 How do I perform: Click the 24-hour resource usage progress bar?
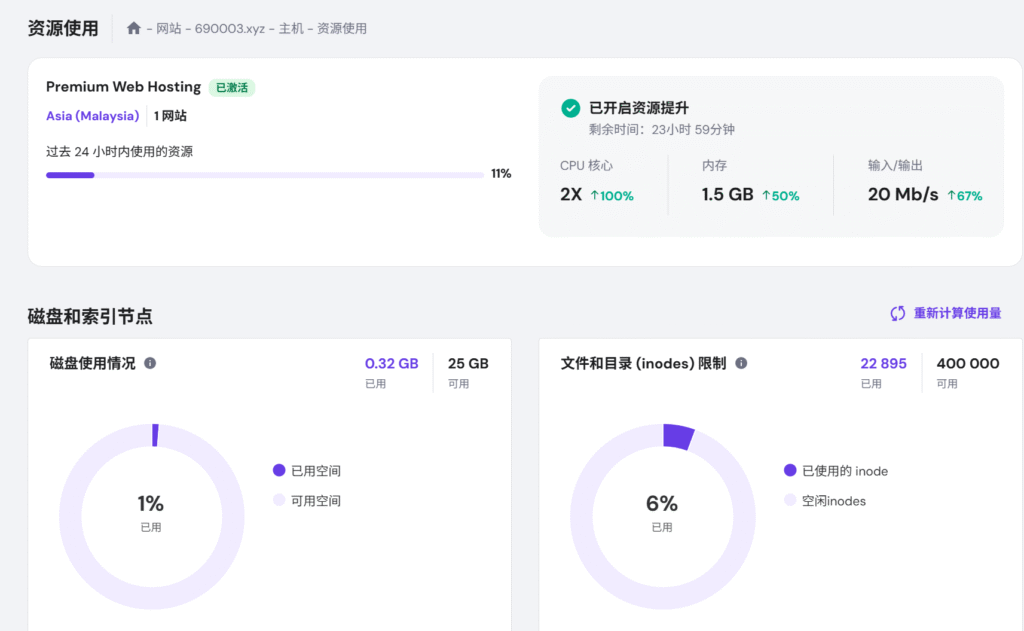265,175
